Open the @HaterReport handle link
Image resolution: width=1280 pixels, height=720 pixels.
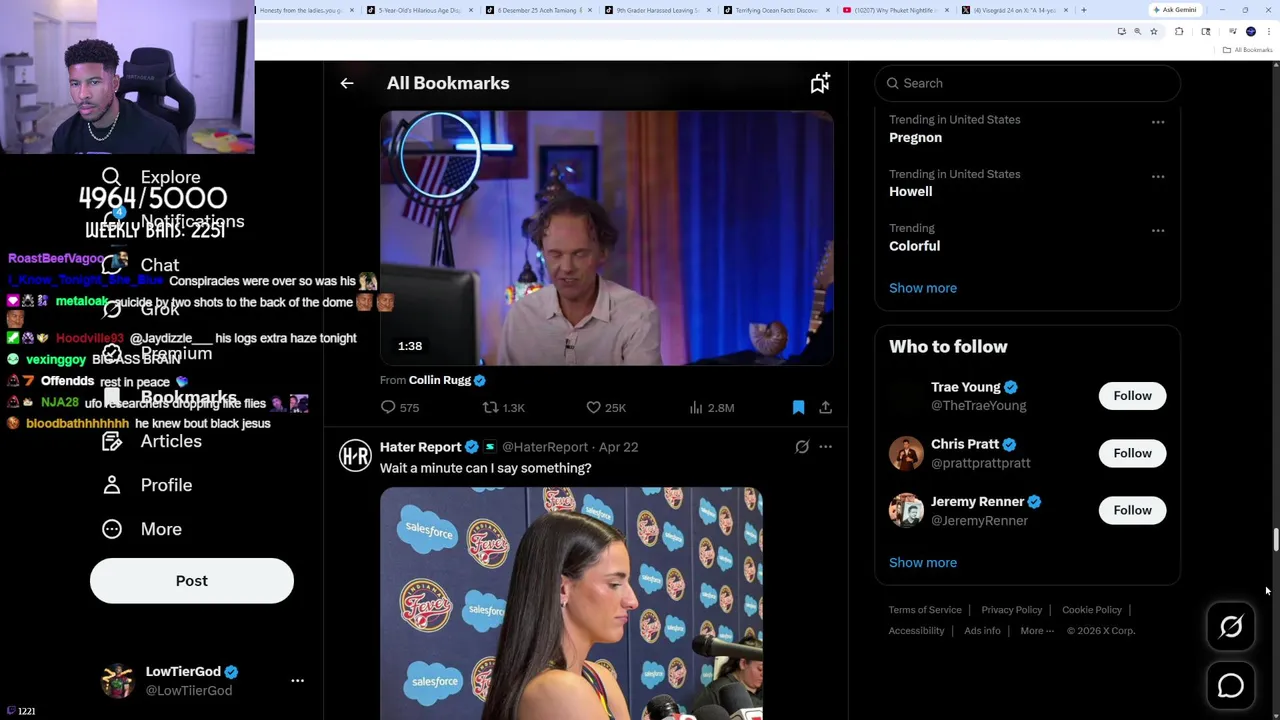[545, 447]
